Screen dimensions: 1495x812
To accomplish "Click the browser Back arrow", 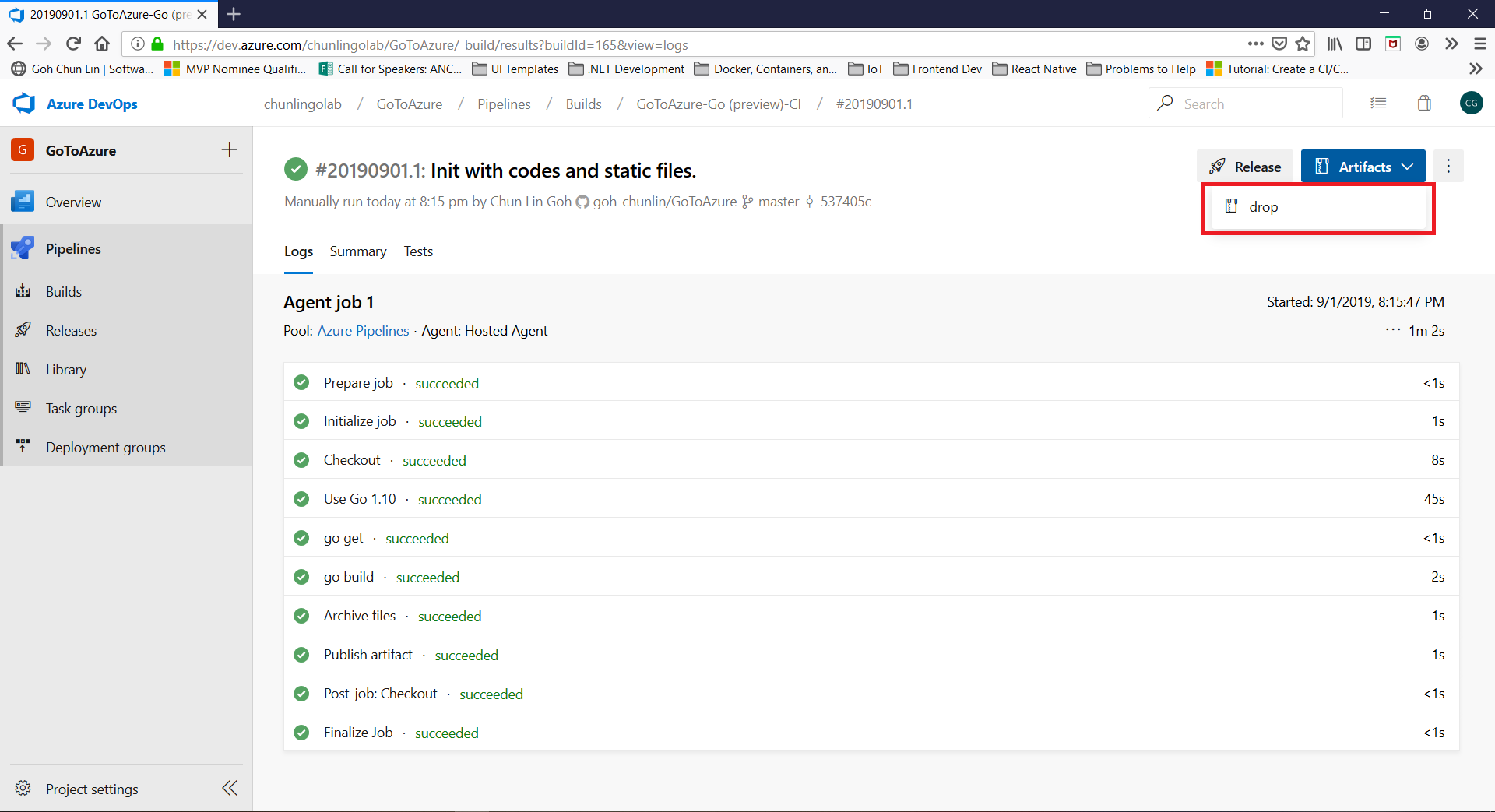I will tap(15, 44).
